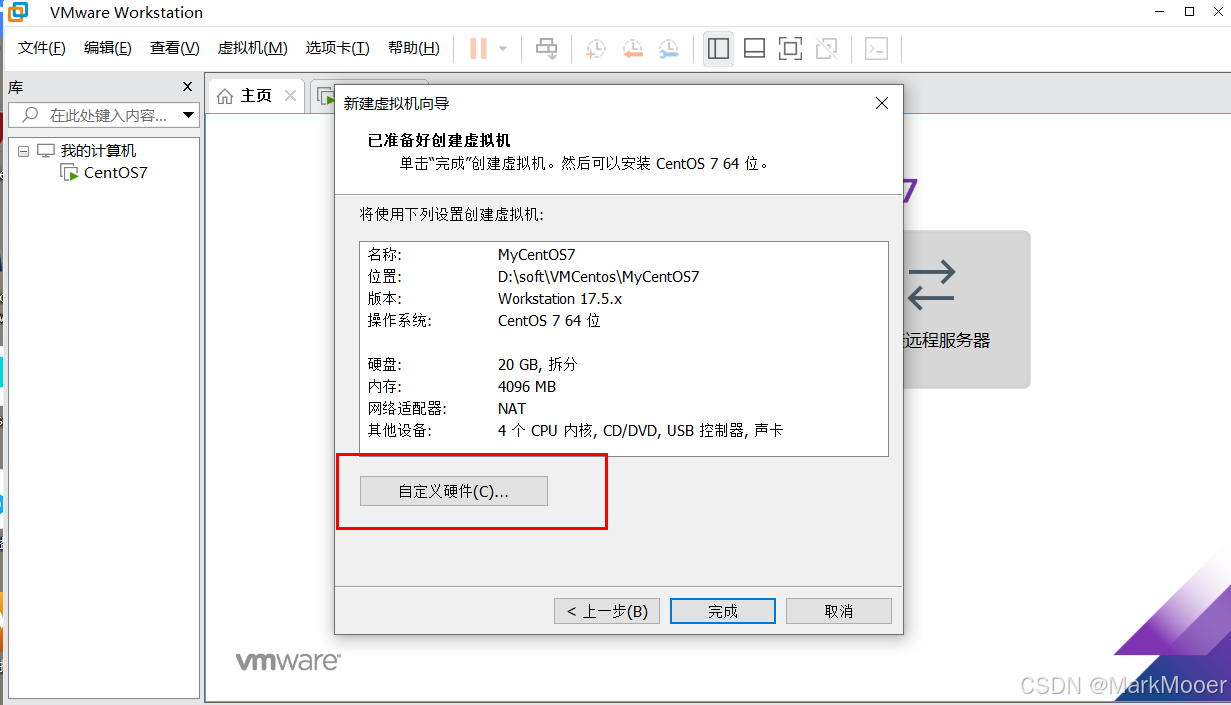The width and height of the screenshot is (1231, 705).
Task: Click the VMware Workstation title bar logo
Action: (19, 13)
